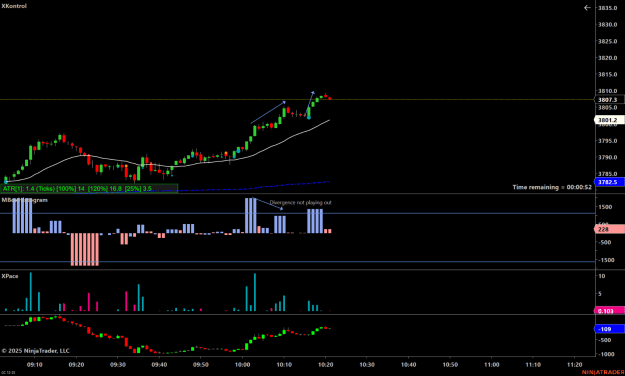Click the 1500 histogram axis label

coord(605,207)
